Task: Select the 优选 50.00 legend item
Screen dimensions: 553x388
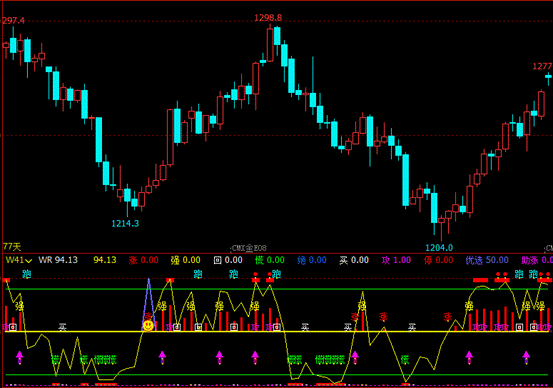Action: 487,260
